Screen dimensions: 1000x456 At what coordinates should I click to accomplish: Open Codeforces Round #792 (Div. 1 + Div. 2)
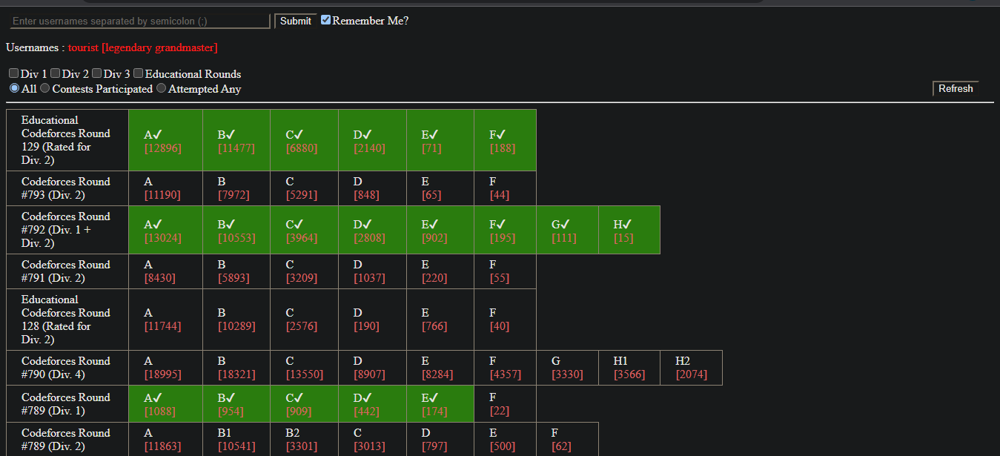click(x=66, y=230)
